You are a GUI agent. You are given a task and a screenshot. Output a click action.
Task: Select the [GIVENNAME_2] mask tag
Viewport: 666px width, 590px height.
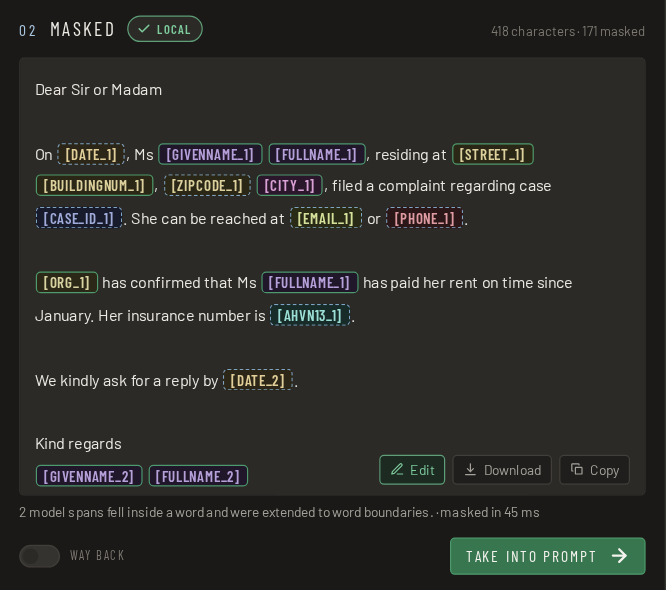pyautogui.click(x=89, y=476)
